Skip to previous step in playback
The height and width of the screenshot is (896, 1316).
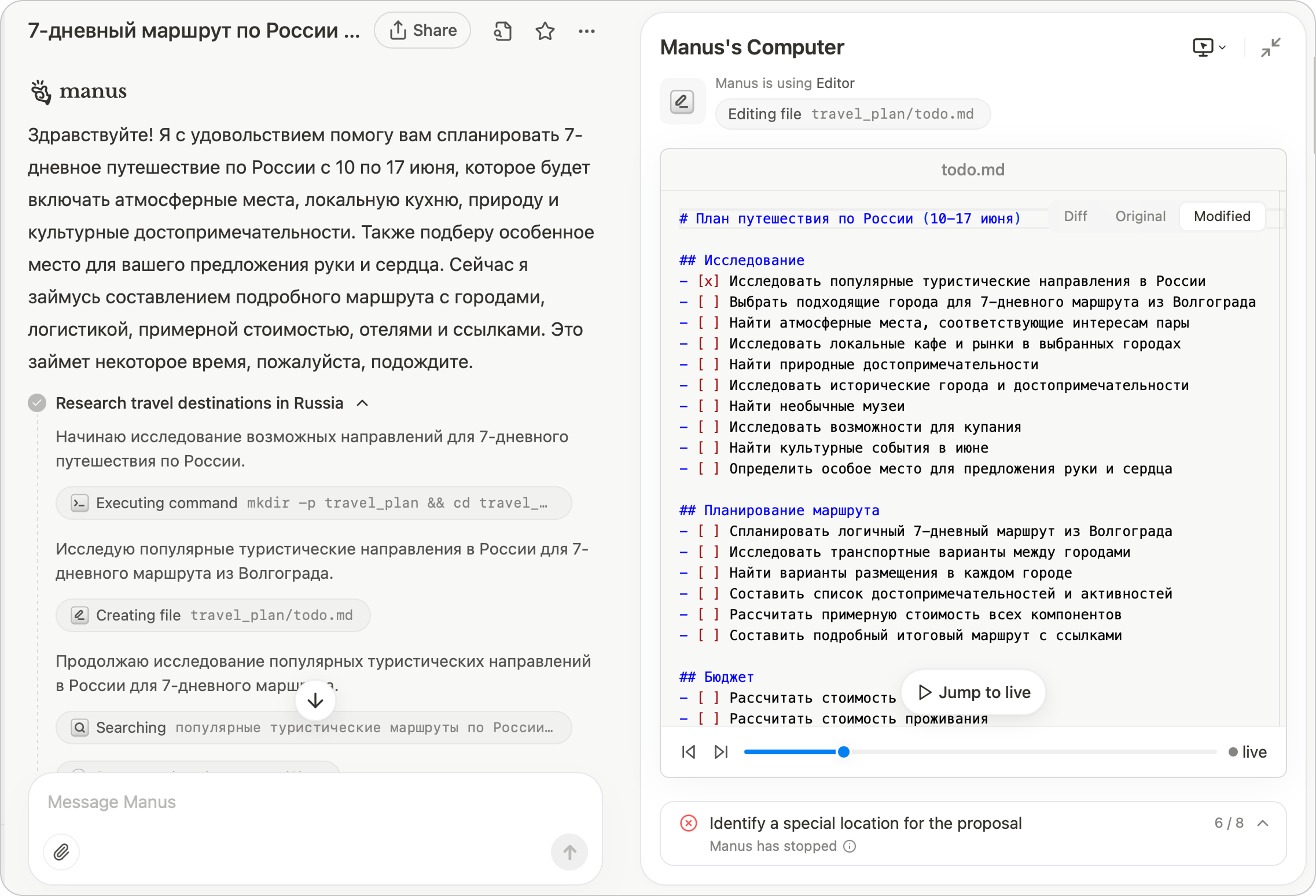click(x=688, y=751)
